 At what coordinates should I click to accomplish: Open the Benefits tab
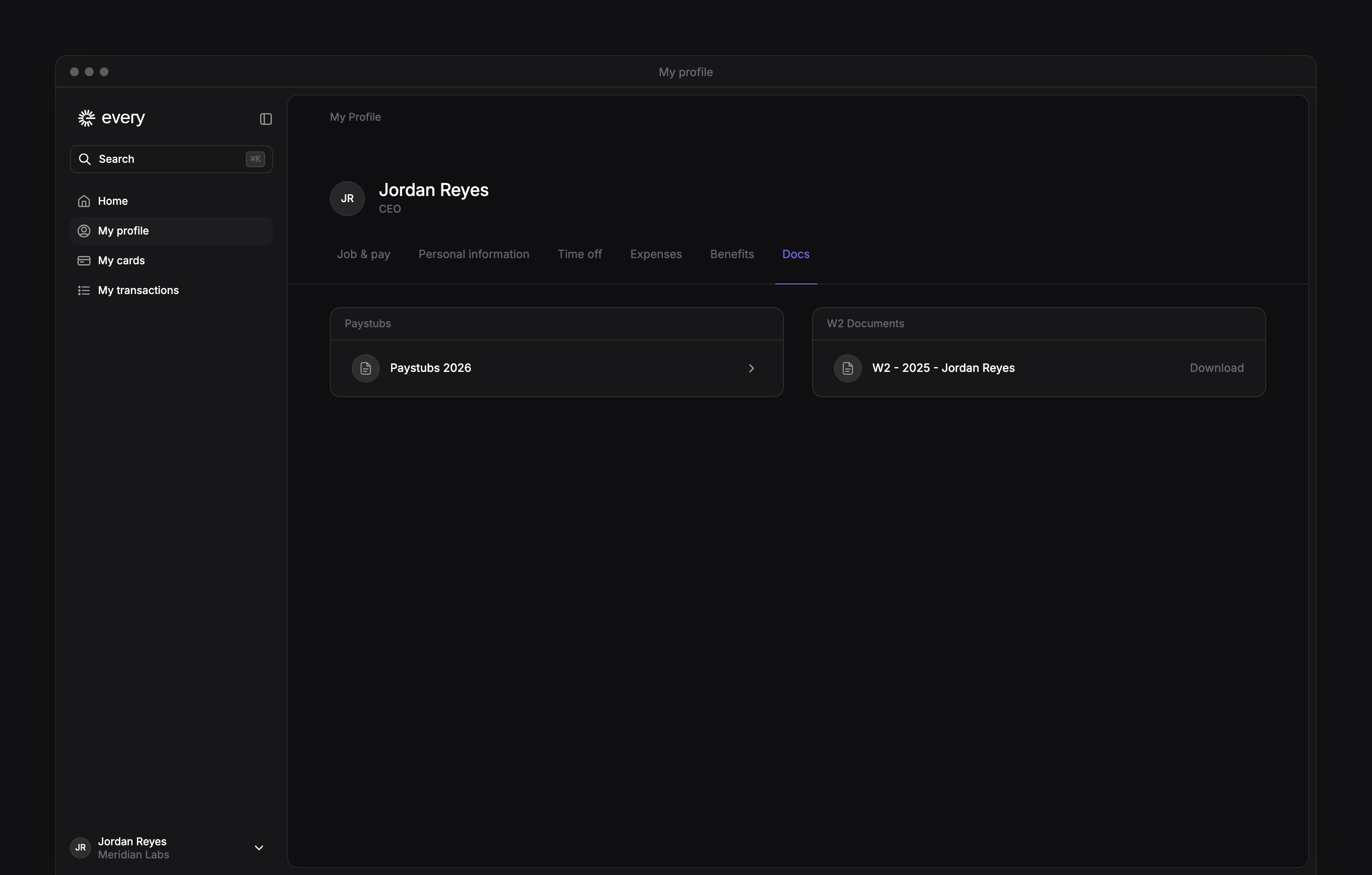pyautogui.click(x=732, y=254)
